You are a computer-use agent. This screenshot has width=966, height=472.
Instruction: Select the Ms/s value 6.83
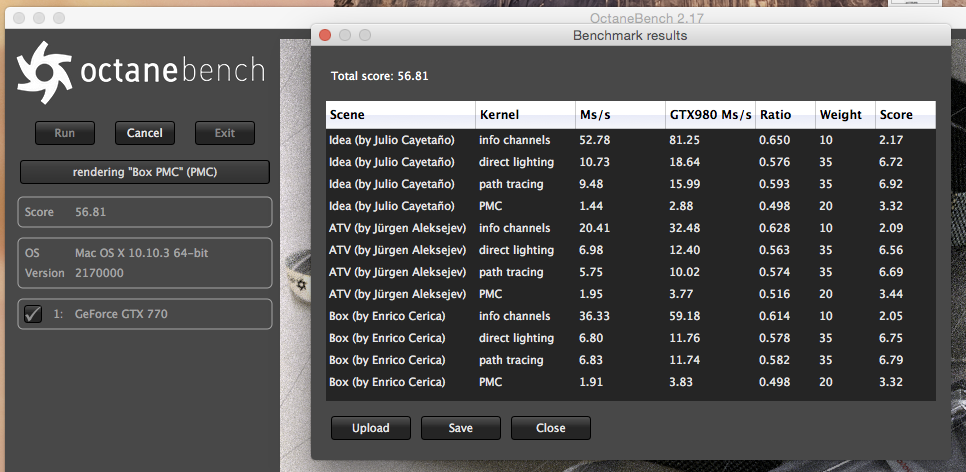(591, 360)
